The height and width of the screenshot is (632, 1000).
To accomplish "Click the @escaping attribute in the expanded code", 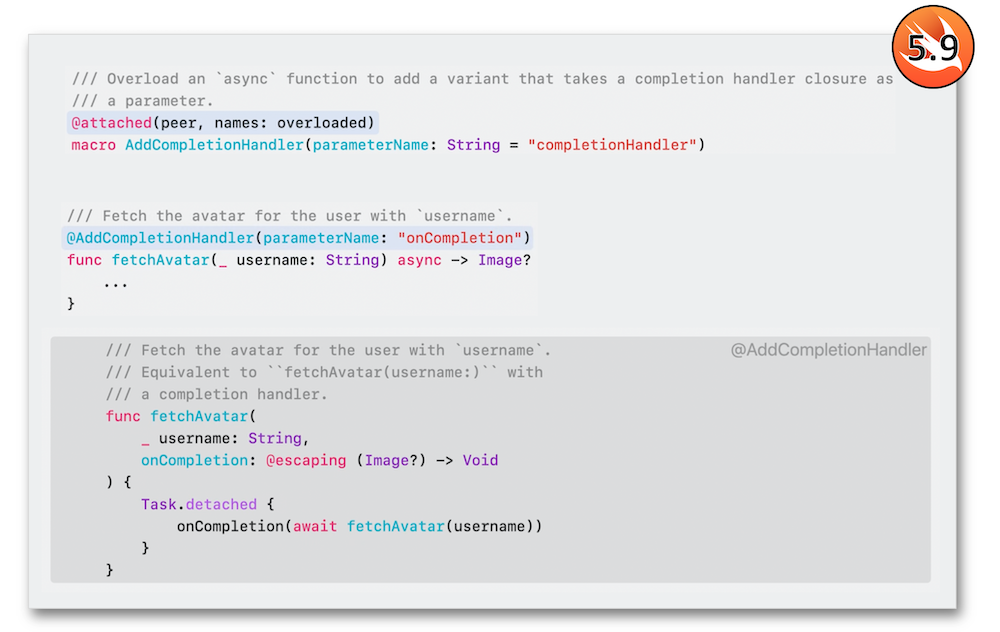I will coord(306,460).
